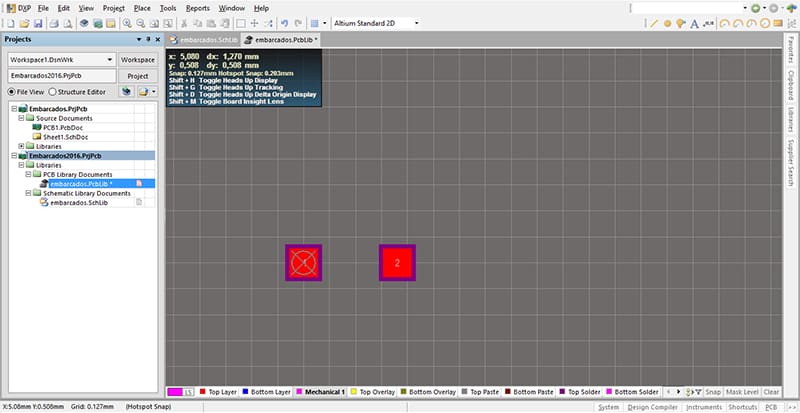Click the Undo arrow icon
The width and height of the screenshot is (800, 413).
pos(285,22)
